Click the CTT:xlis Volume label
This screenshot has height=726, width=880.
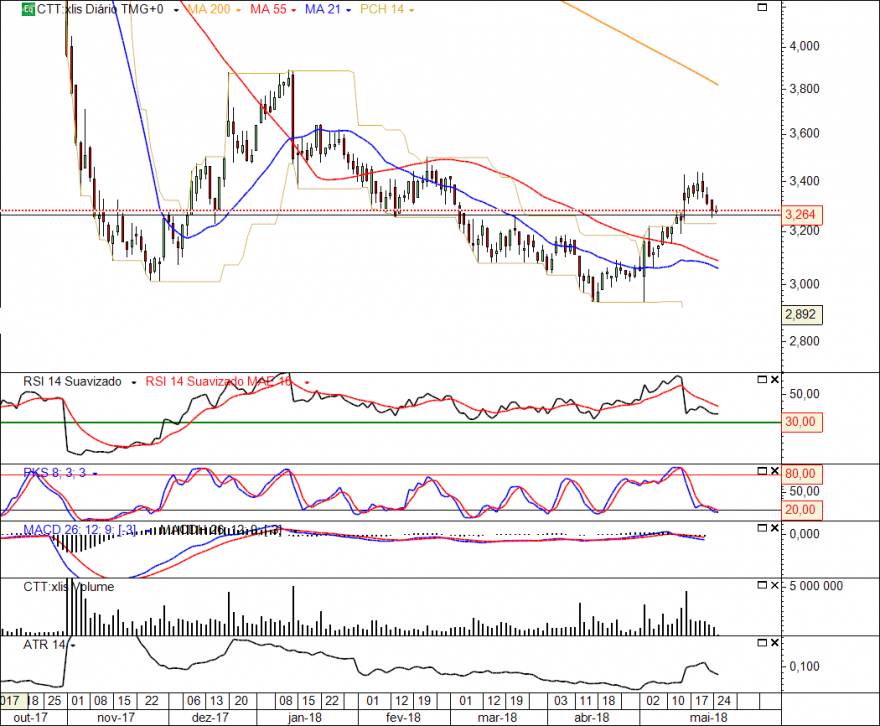tap(68, 587)
